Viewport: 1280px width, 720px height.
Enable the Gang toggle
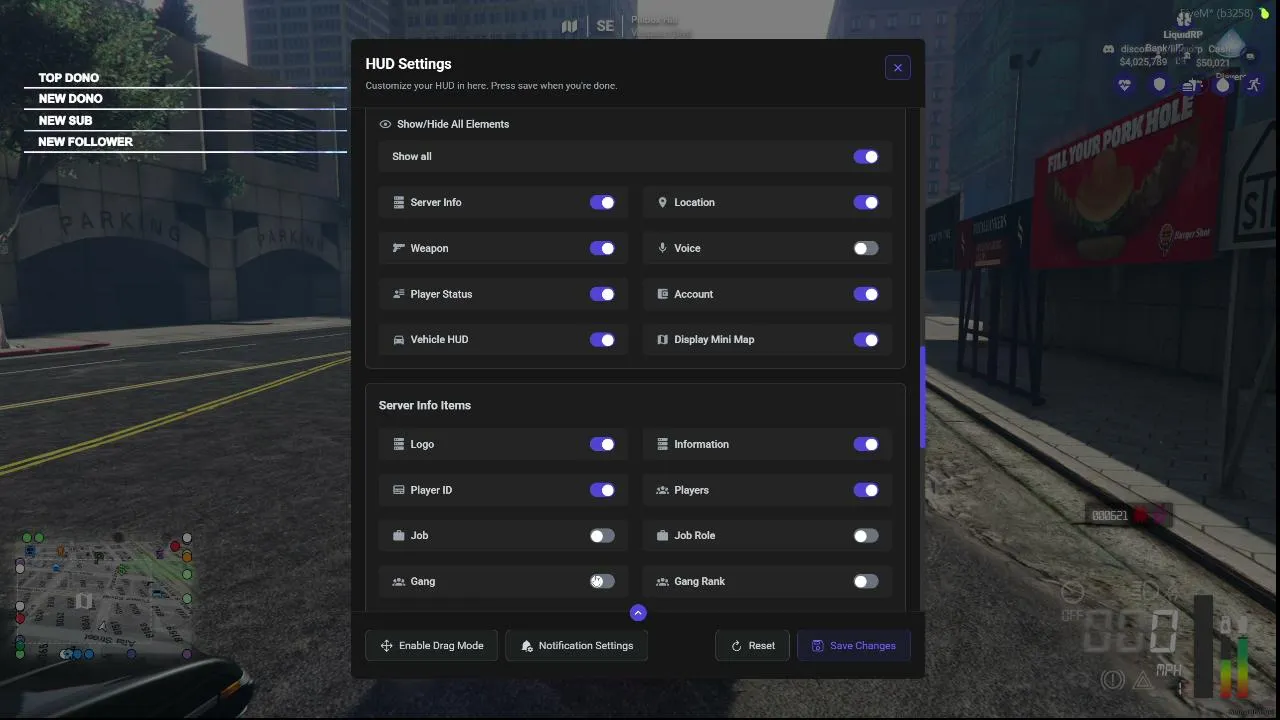click(x=602, y=581)
